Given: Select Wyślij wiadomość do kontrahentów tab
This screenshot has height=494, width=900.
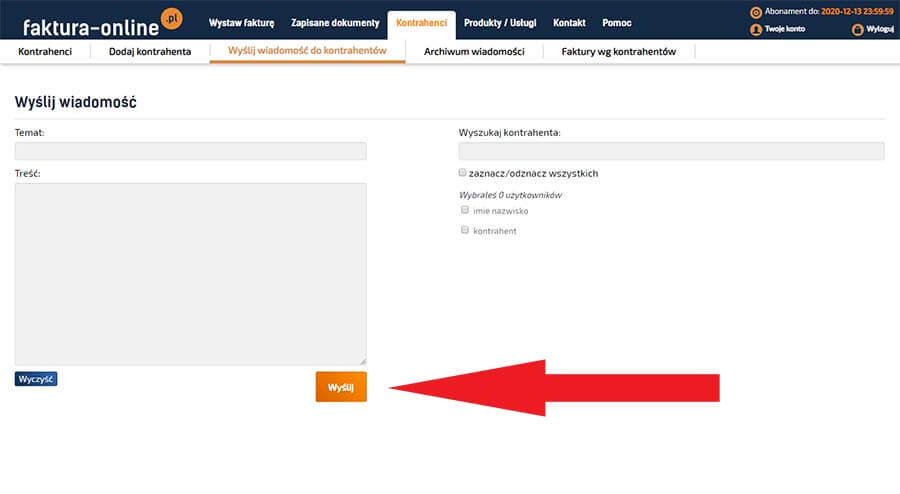Looking at the screenshot, I should [307, 50].
